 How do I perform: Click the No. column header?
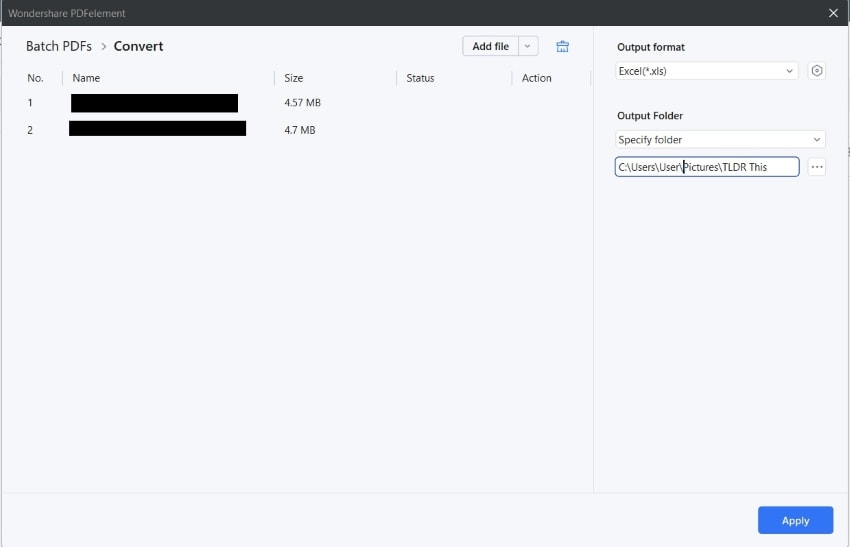35,78
